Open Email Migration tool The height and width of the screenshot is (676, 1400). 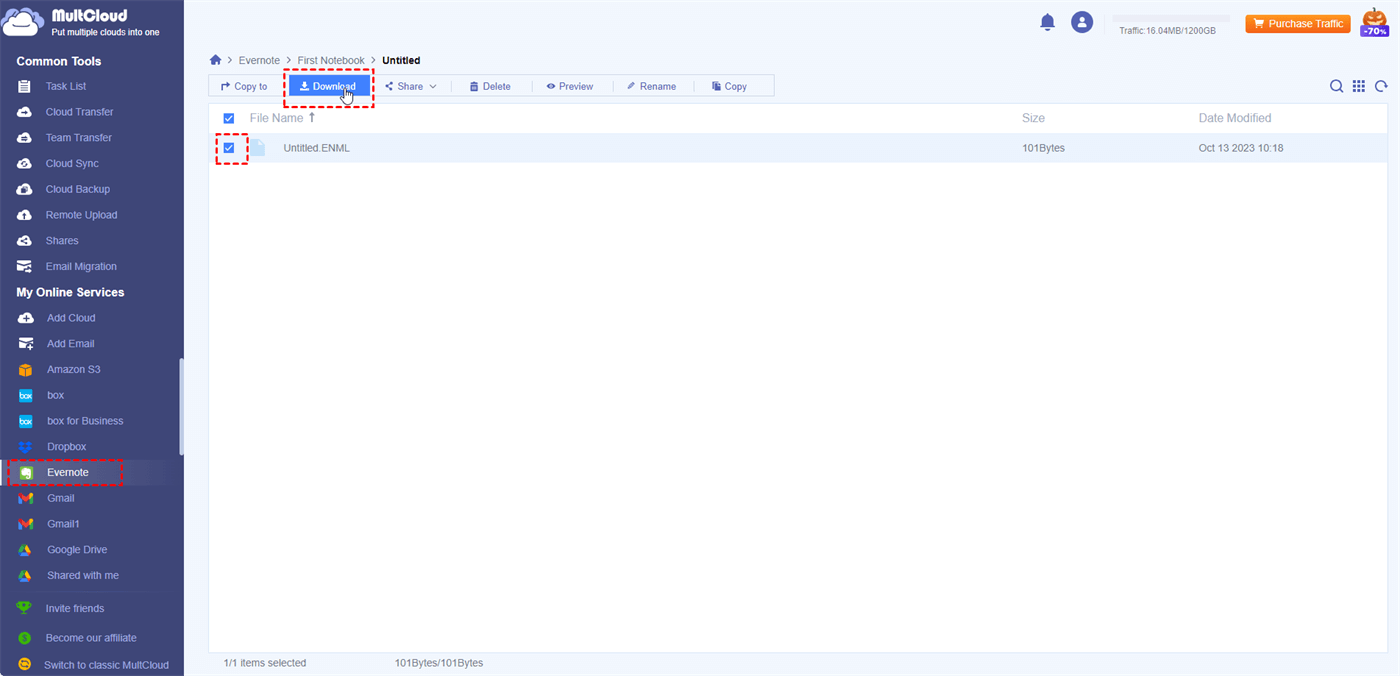click(x=81, y=267)
